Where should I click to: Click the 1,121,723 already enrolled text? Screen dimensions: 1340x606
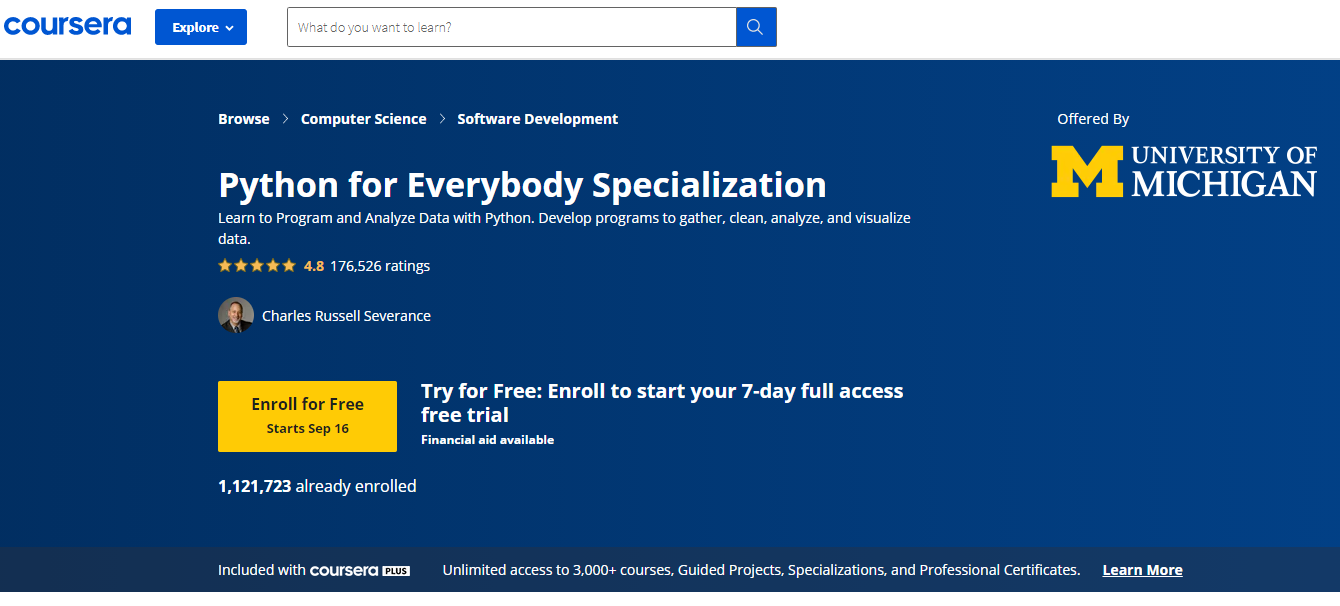pos(317,486)
